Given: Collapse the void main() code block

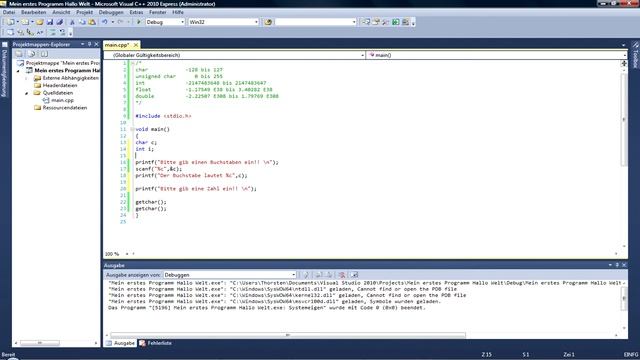Looking at the screenshot, I should pyautogui.click(x=132, y=129).
